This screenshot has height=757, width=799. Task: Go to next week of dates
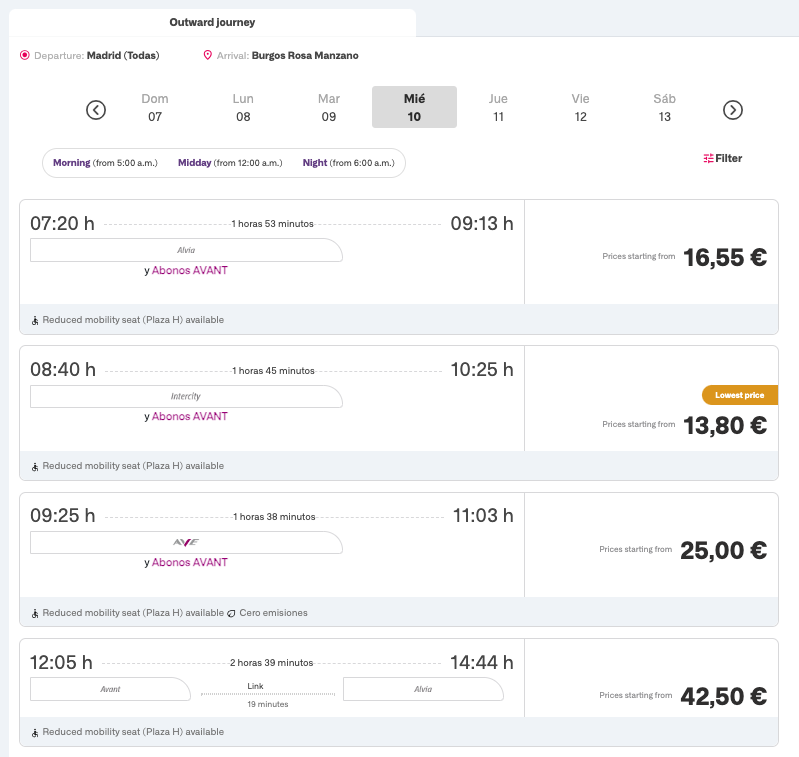733,110
